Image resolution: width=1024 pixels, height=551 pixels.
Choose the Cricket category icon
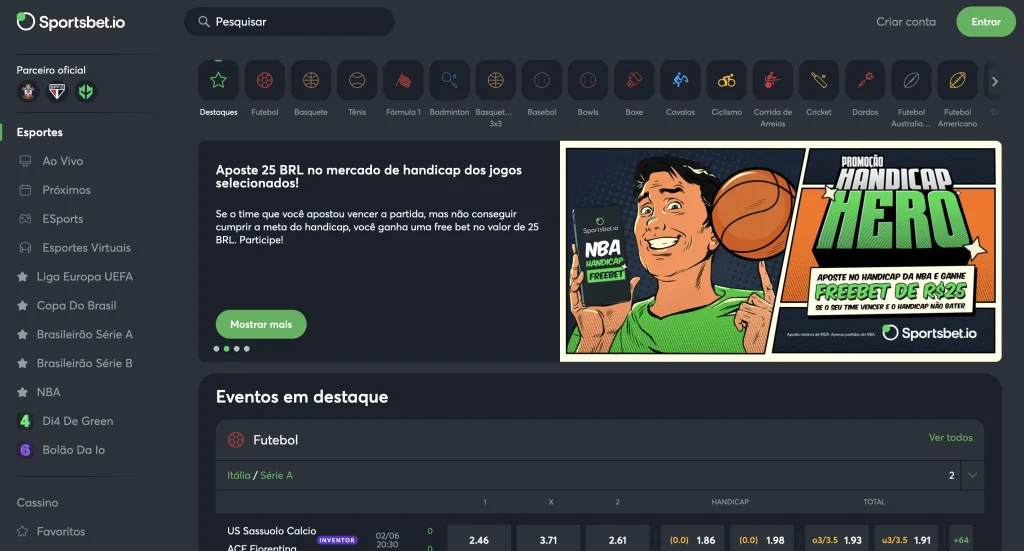click(x=819, y=81)
